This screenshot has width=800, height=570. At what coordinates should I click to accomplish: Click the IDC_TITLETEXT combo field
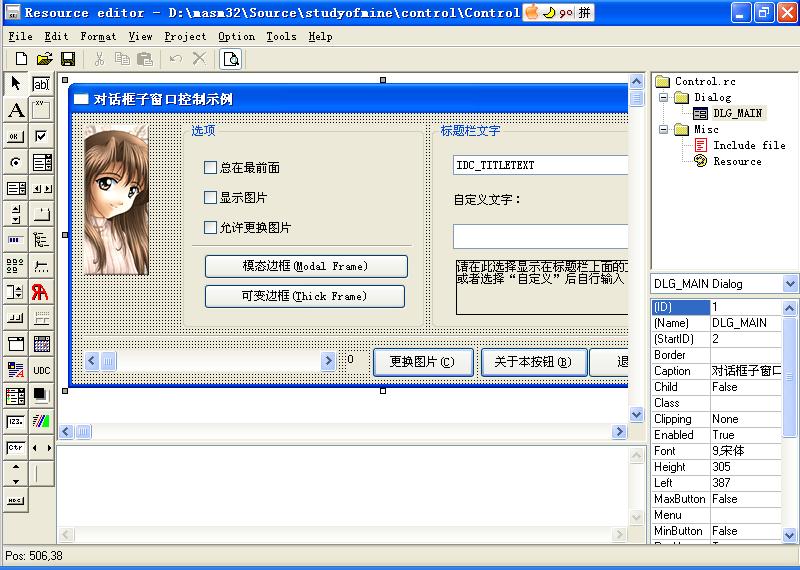click(540, 165)
